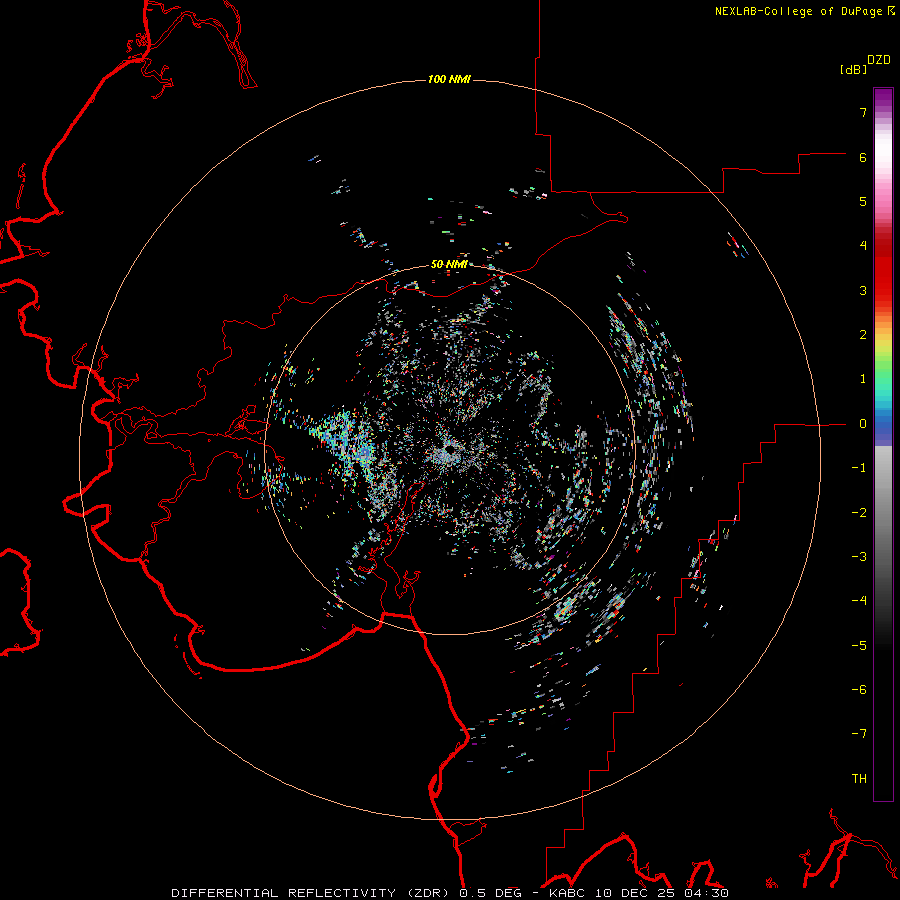Screen dimensions: 900x900
Task: Click the colorbar tick label -5
Action: tap(859, 646)
